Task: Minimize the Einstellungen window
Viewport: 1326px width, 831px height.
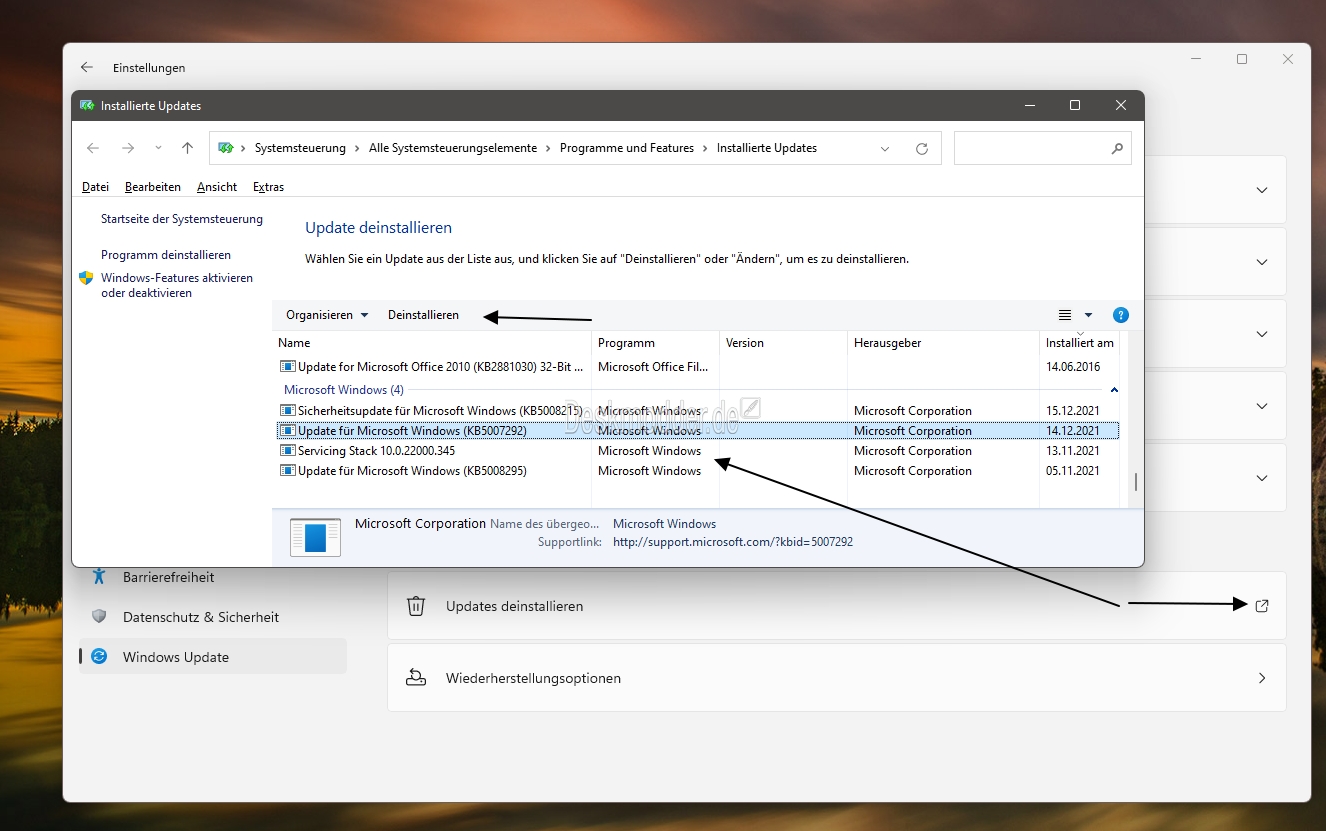Action: coord(1196,59)
